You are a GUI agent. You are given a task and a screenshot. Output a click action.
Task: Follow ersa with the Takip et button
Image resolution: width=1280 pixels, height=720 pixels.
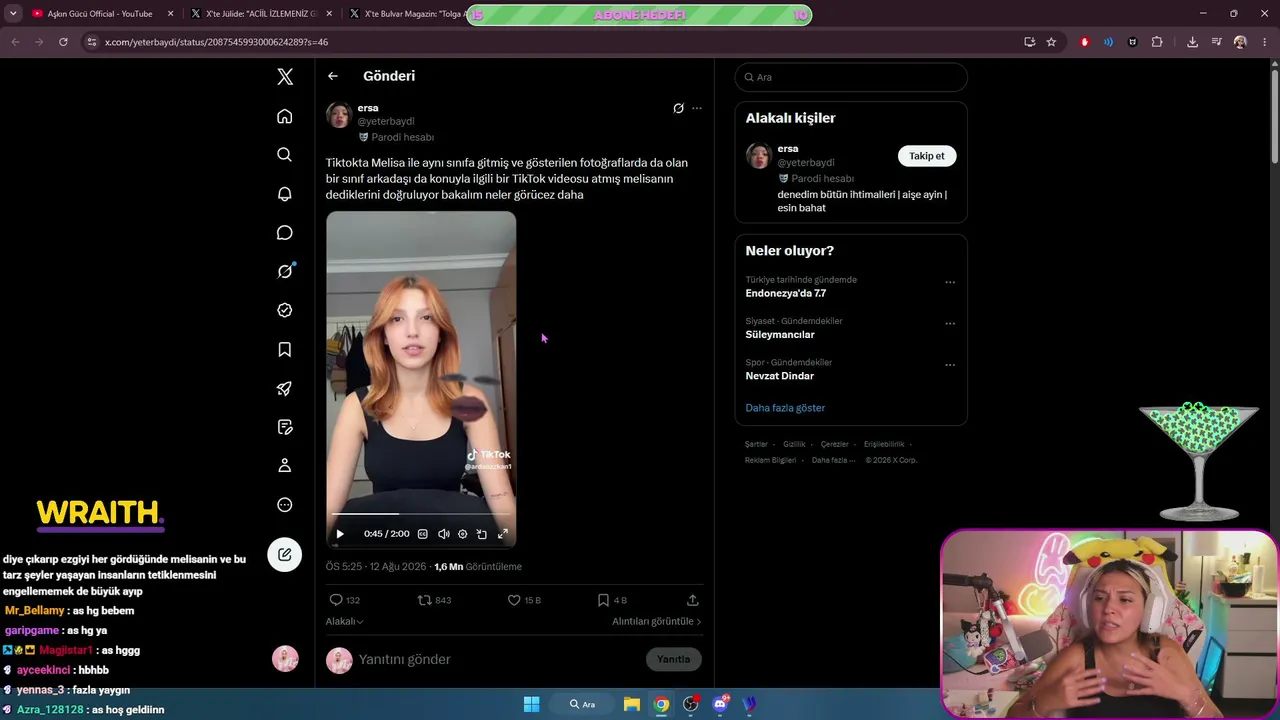coord(927,156)
